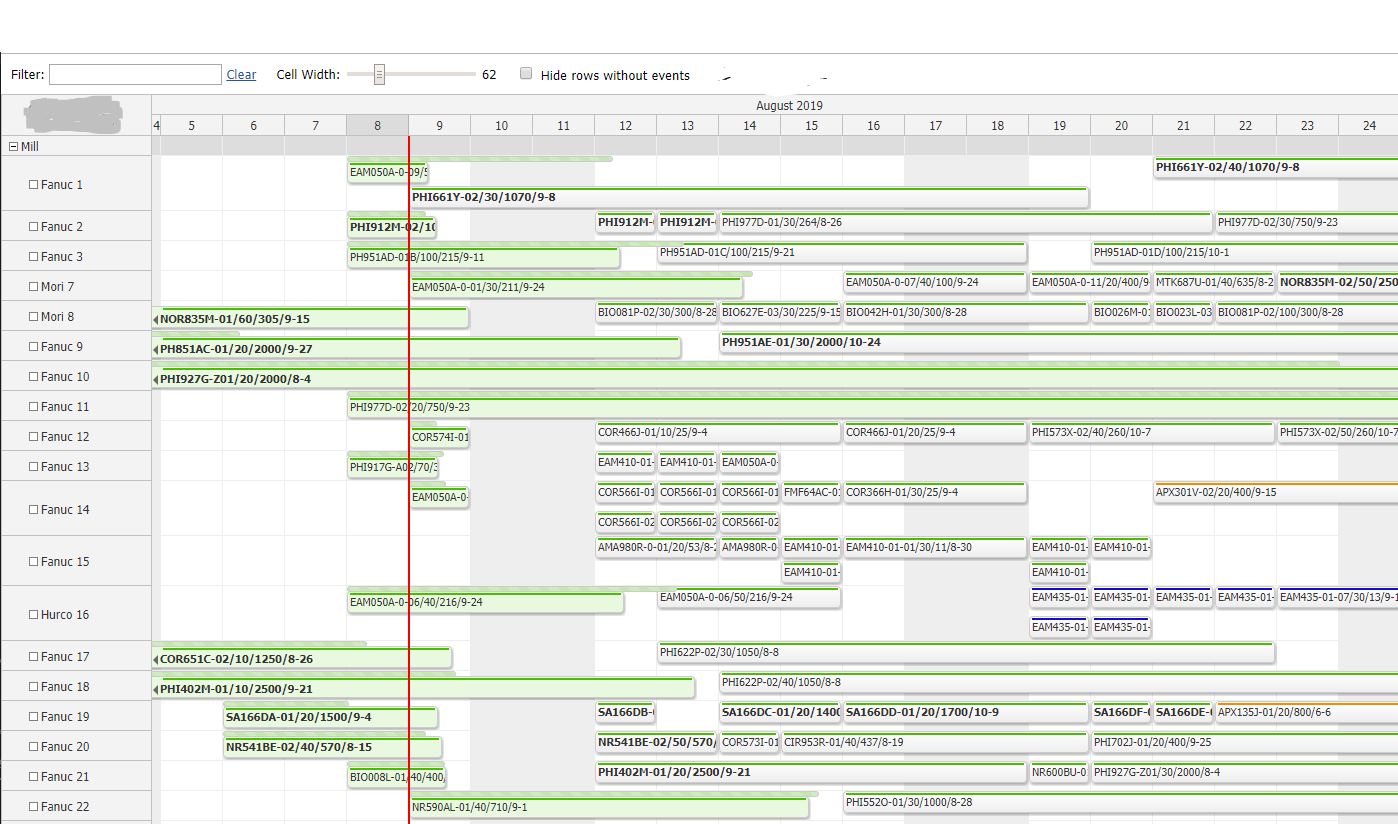Toggle the Fanuc 10 row checkbox
The image size is (1398, 824).
[33, 377]
